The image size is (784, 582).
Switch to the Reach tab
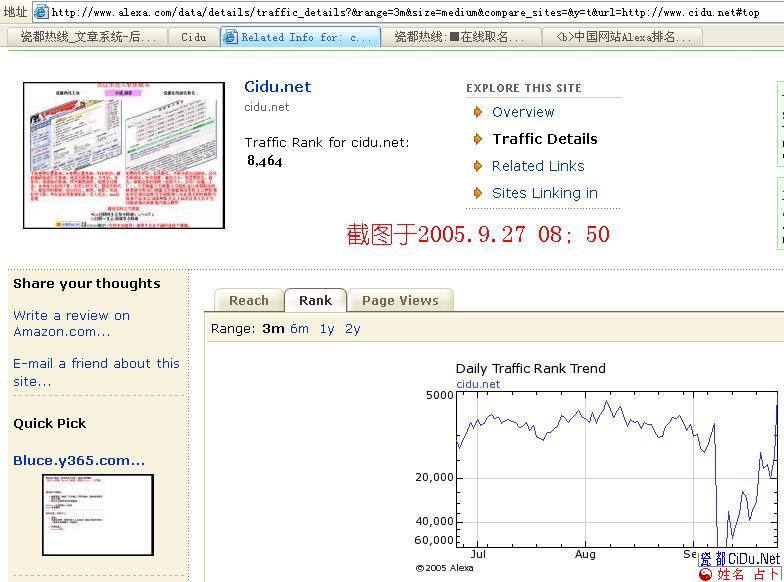click(x=248, y=300)
